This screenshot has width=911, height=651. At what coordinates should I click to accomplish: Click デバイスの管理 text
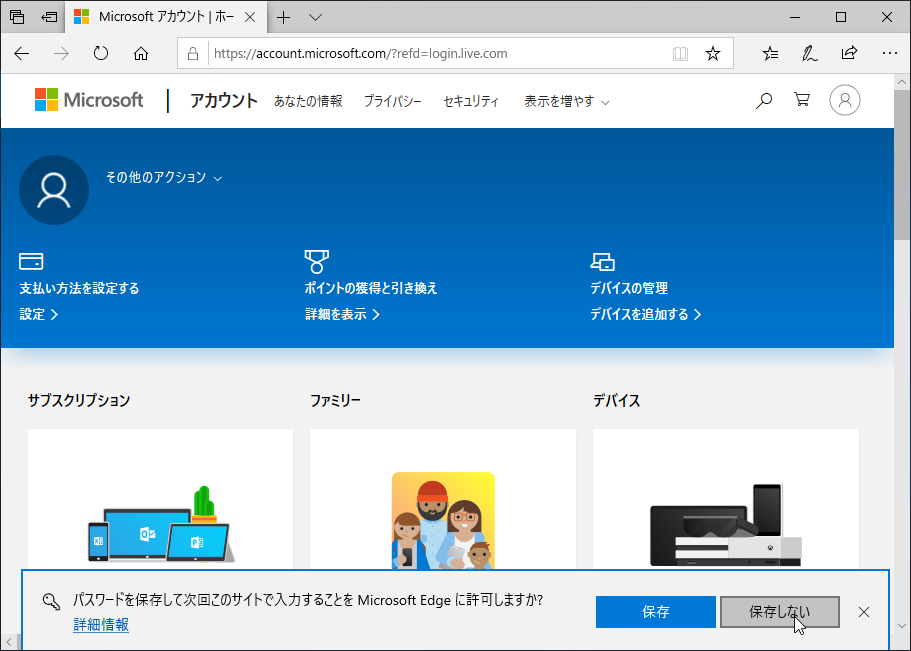pyautogui.click(x=629, y=288)
